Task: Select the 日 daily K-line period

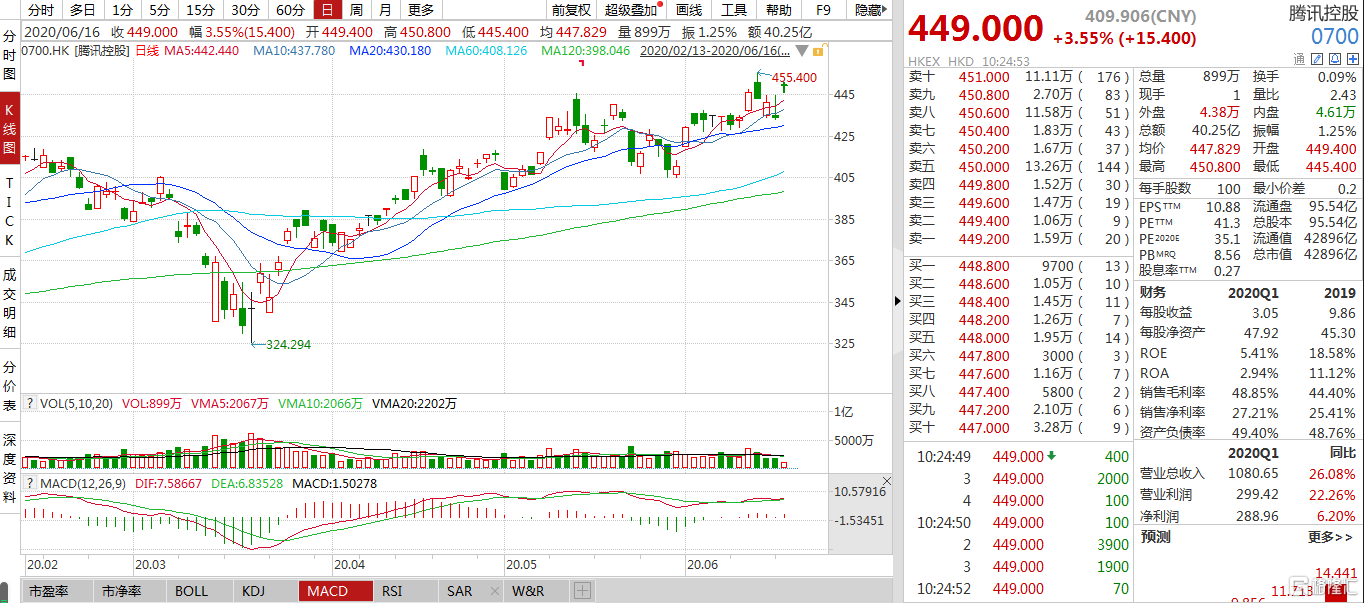Action: tap(326, 10)
